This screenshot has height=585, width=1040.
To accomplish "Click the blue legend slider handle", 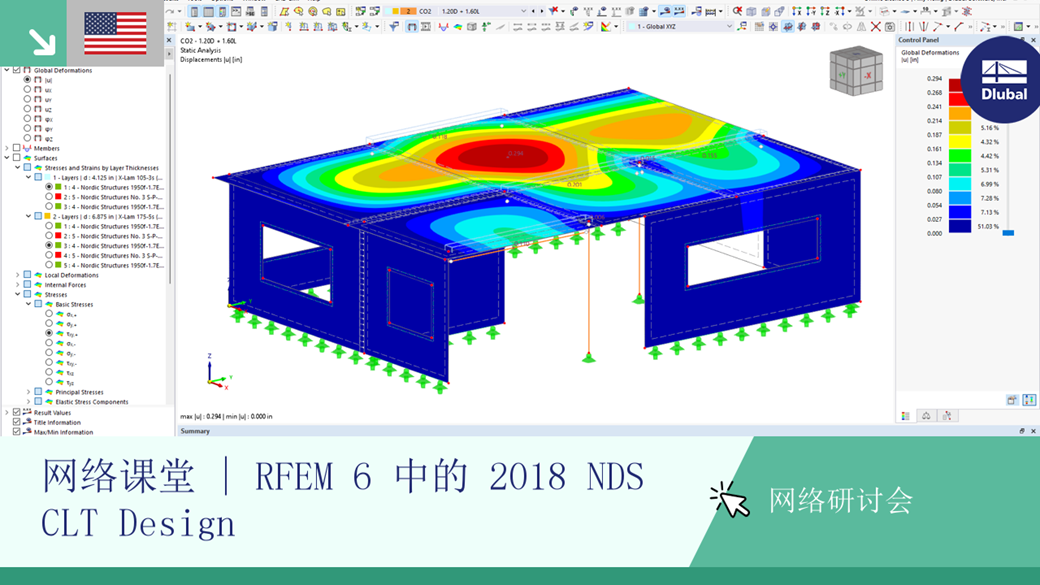I will point(1008,233).
